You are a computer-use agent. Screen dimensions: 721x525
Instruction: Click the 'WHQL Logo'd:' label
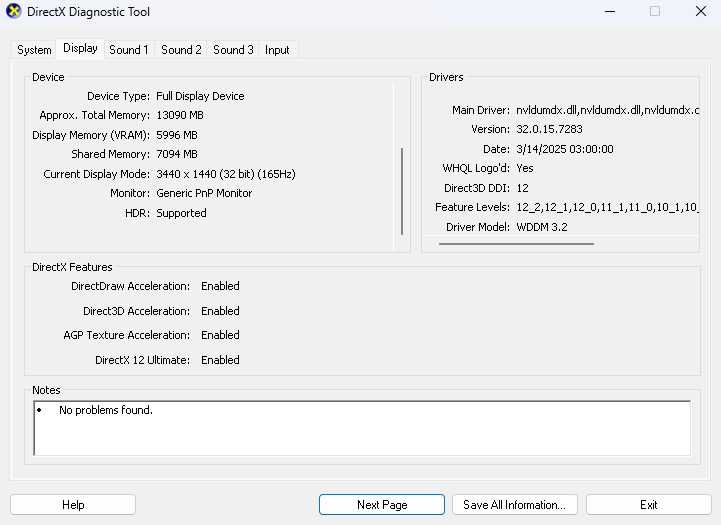476,168
